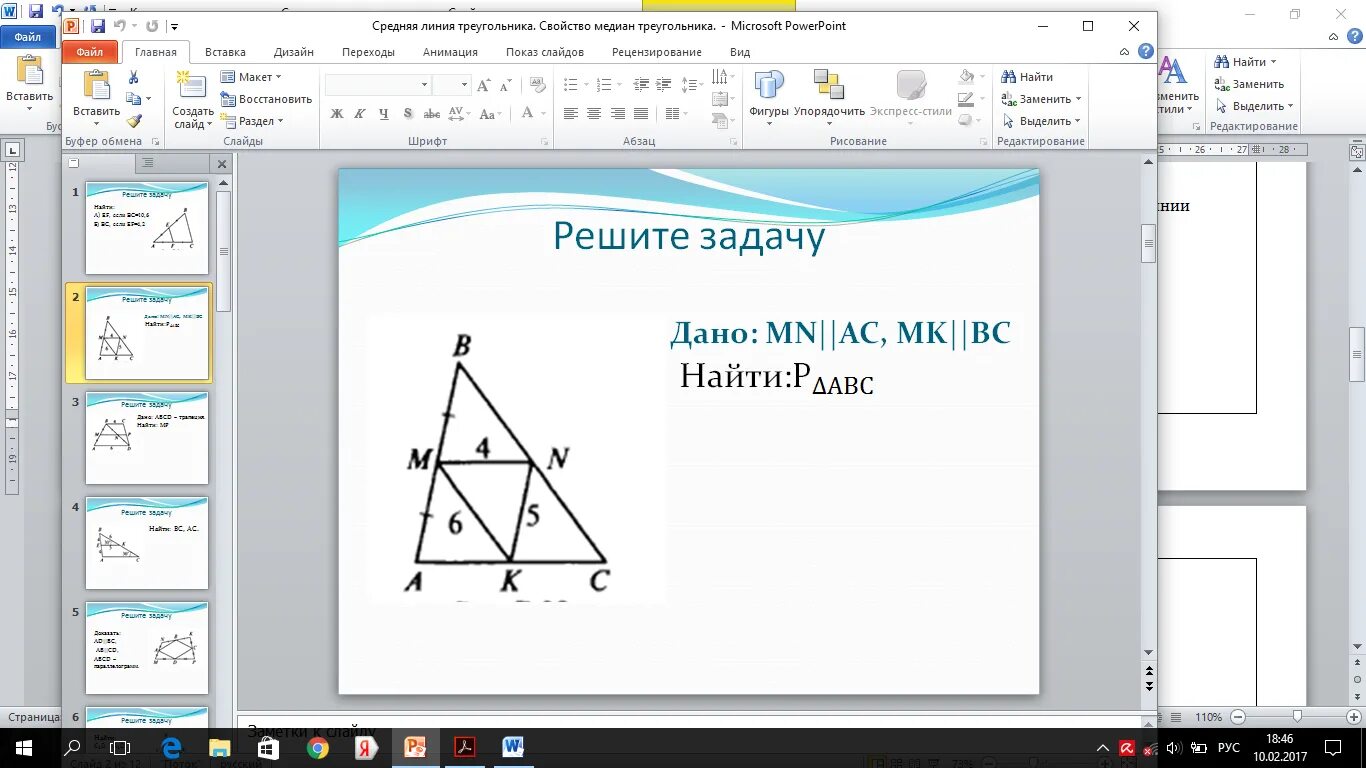The height and width of the screenshot is (768, 1366).
Task: Justify text in paragraph group
Action: click(x=641, y=114)
